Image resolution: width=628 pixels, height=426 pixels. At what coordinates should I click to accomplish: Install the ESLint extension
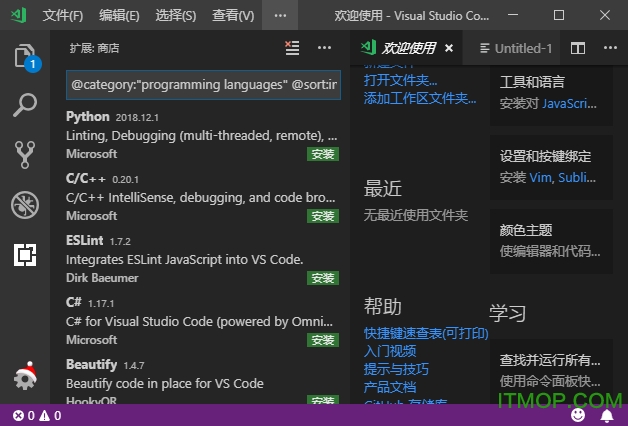[323, 278]
